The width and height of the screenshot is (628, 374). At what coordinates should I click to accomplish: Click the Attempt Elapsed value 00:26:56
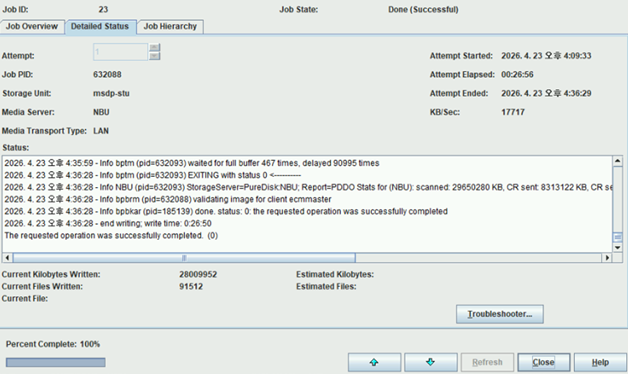coord(517,74)
